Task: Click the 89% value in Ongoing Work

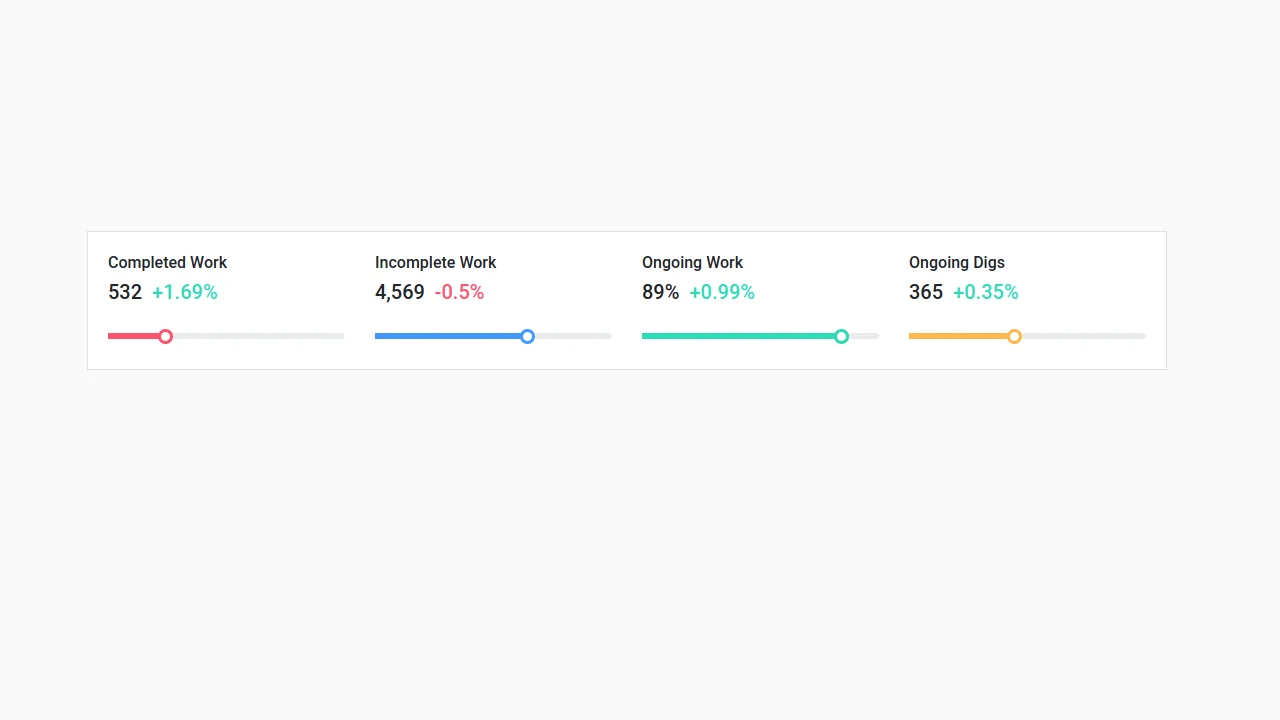Action: pos(660,292)
